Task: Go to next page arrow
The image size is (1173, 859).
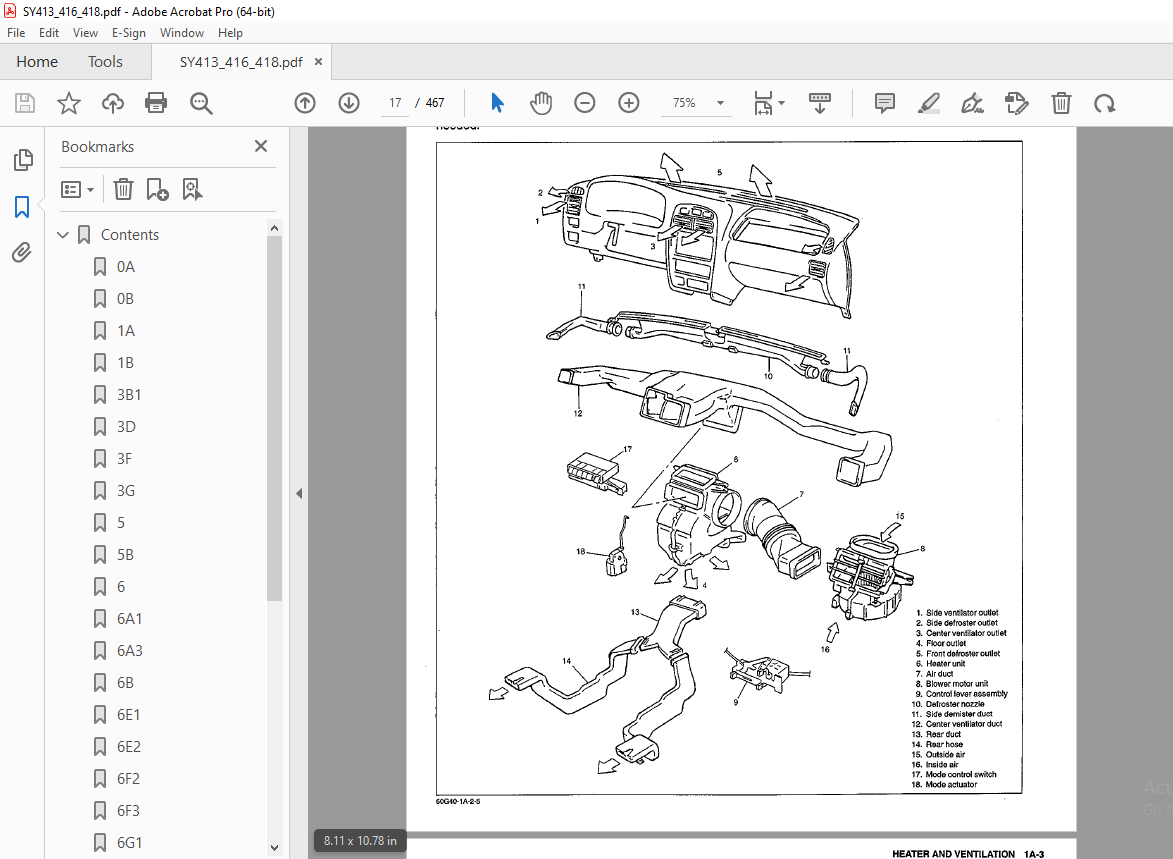Action: click(349, 103)
